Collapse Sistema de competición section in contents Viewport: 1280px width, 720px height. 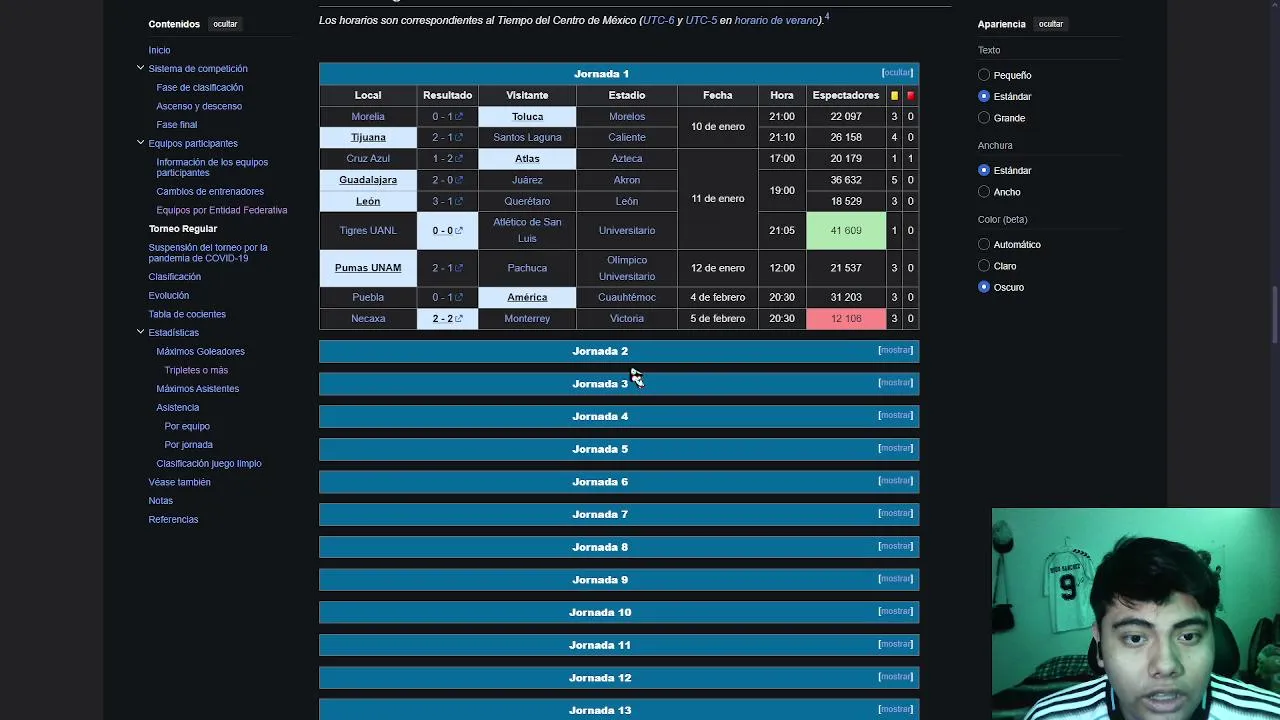click(140, 68)
